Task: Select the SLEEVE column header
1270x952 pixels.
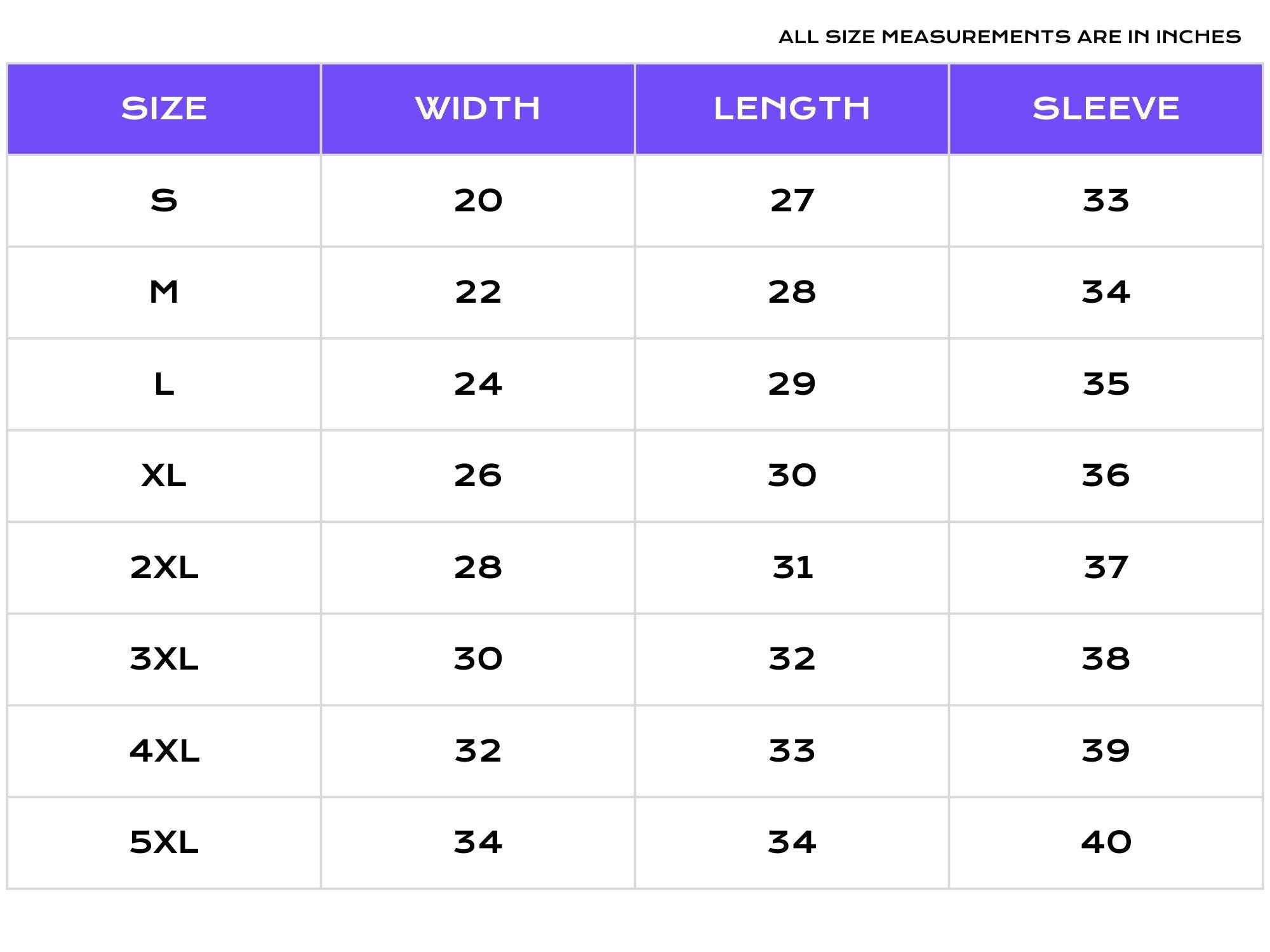Action: click(x=1106, y=109)
